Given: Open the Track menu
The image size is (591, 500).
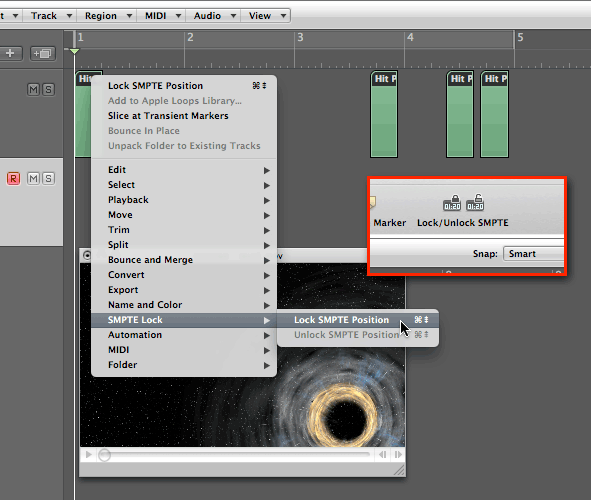Looking at the screenshot, I should 50,16.
